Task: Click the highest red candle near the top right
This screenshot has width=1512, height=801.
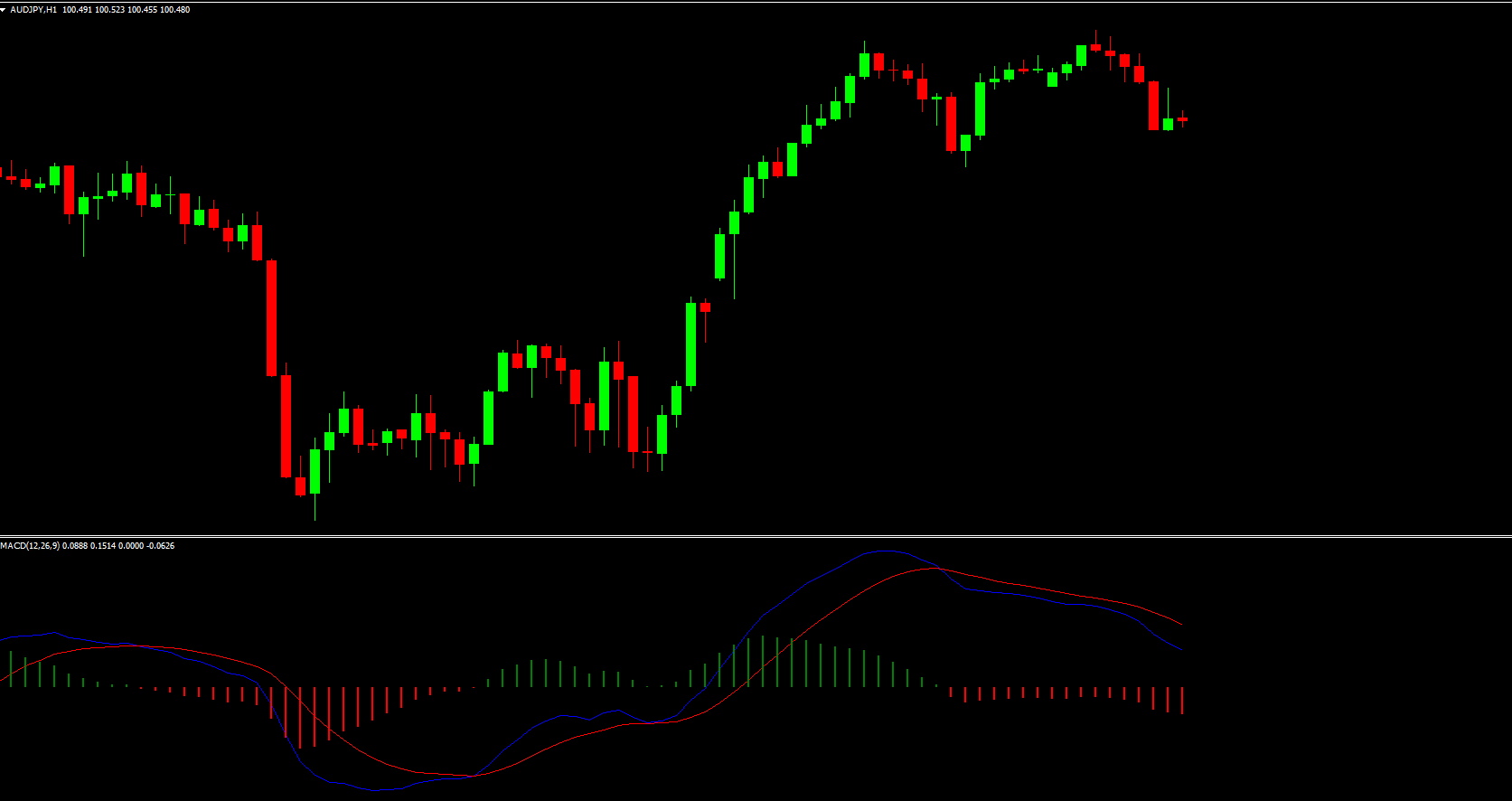Action: coord(1095,47)
